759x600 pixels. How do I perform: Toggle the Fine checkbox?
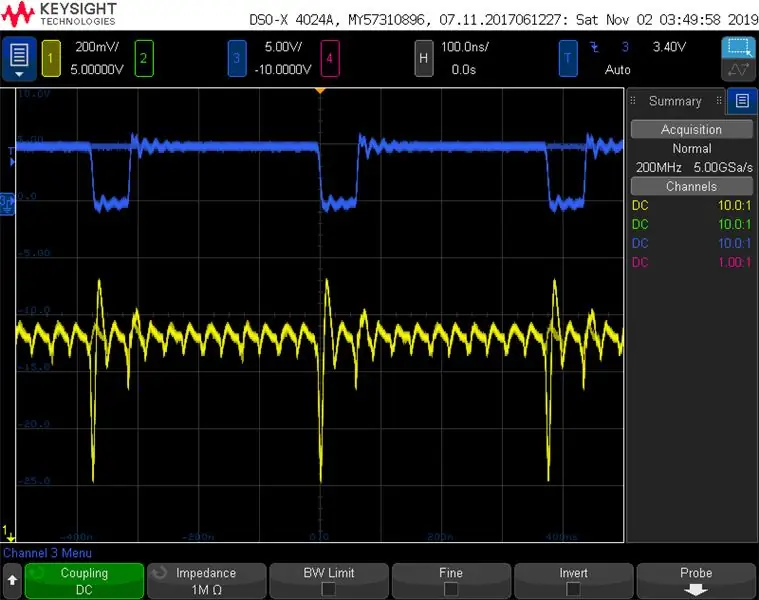(x=451, y=589)
